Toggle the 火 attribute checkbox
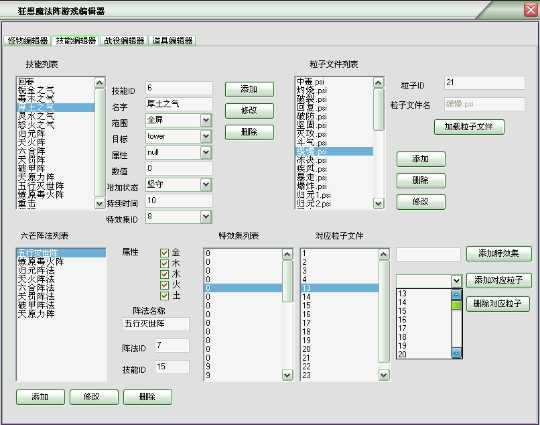This screenshot has height=425, width=540. (x=164, y=285)
